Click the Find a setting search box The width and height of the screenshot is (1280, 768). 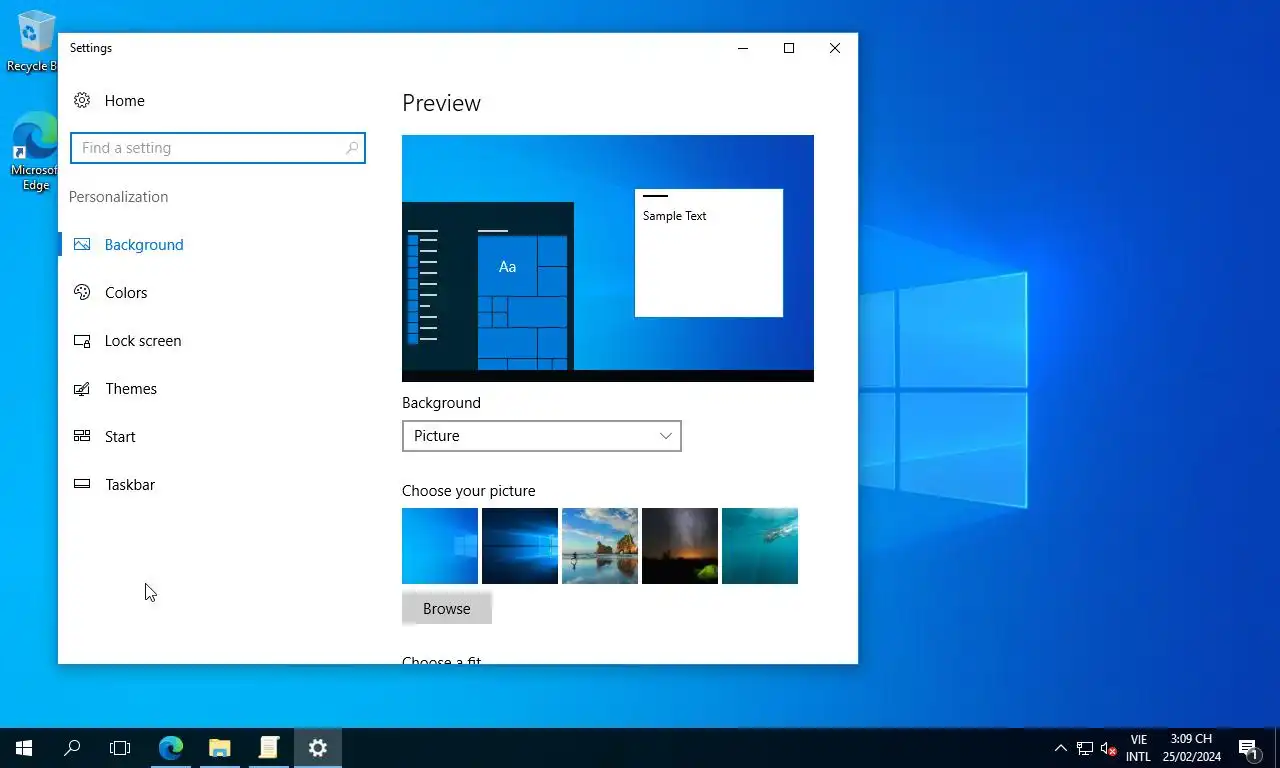218,148
